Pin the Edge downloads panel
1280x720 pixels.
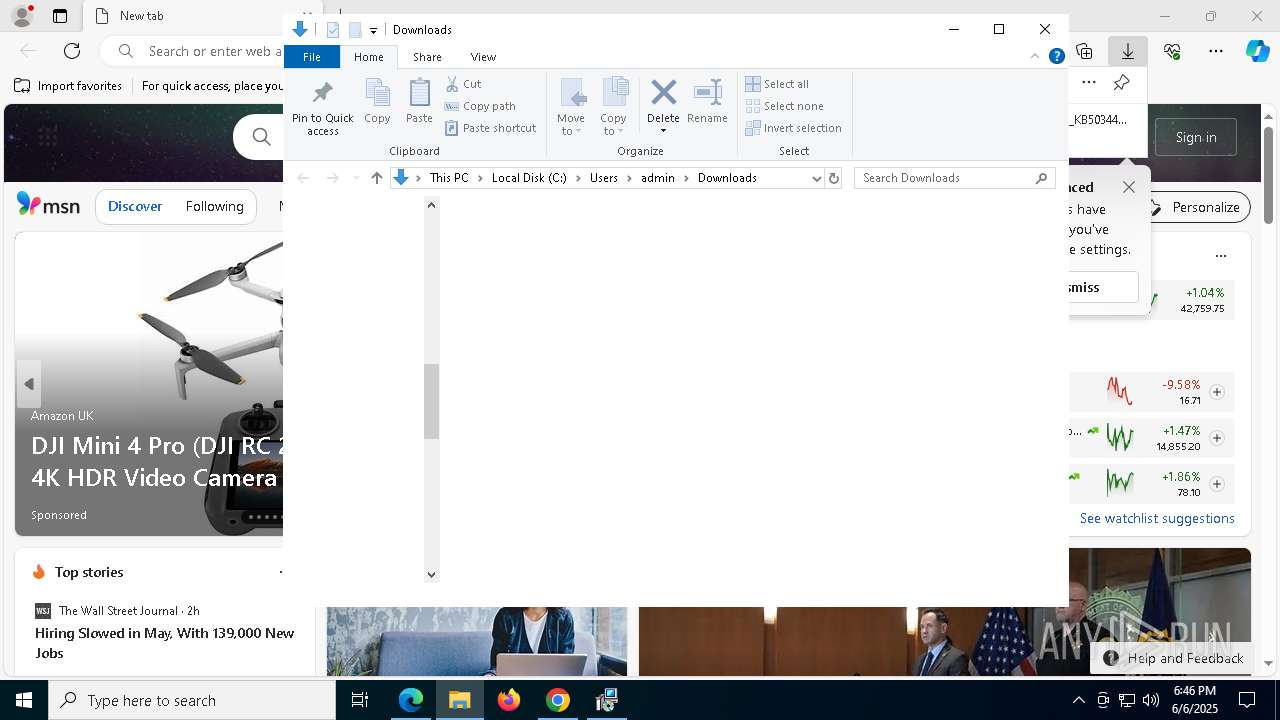tap(1122, 83)
